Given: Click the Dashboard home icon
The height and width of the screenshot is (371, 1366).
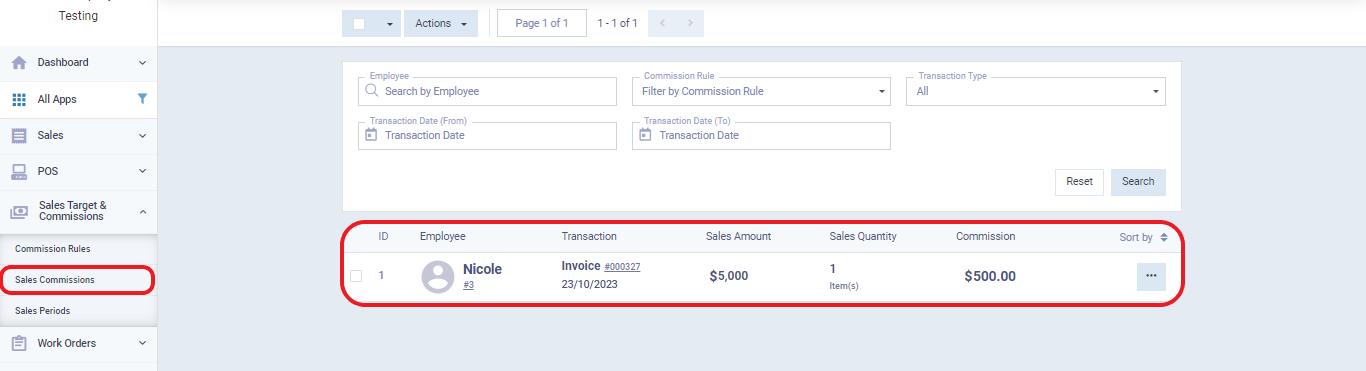Looking at the screenshot, I should pos(19,62).
